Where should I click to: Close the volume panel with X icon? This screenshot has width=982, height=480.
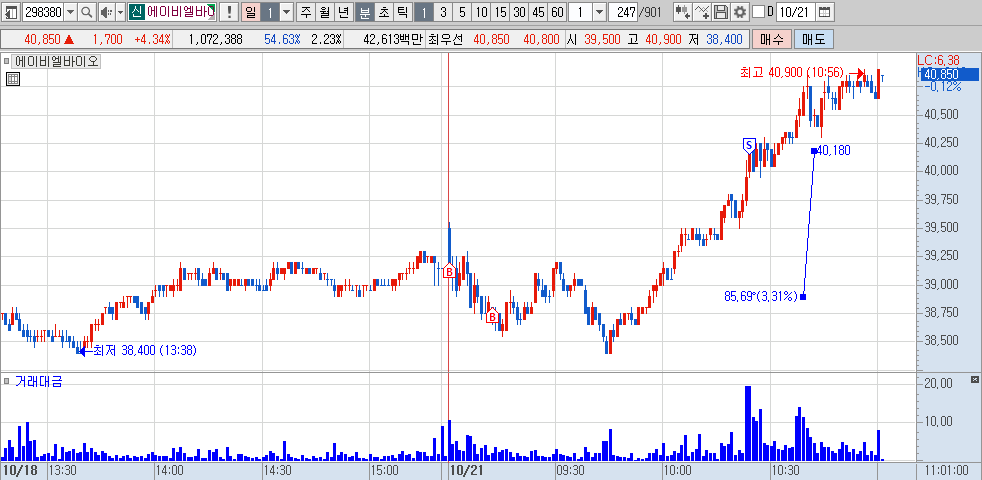(x=974, y=380)
